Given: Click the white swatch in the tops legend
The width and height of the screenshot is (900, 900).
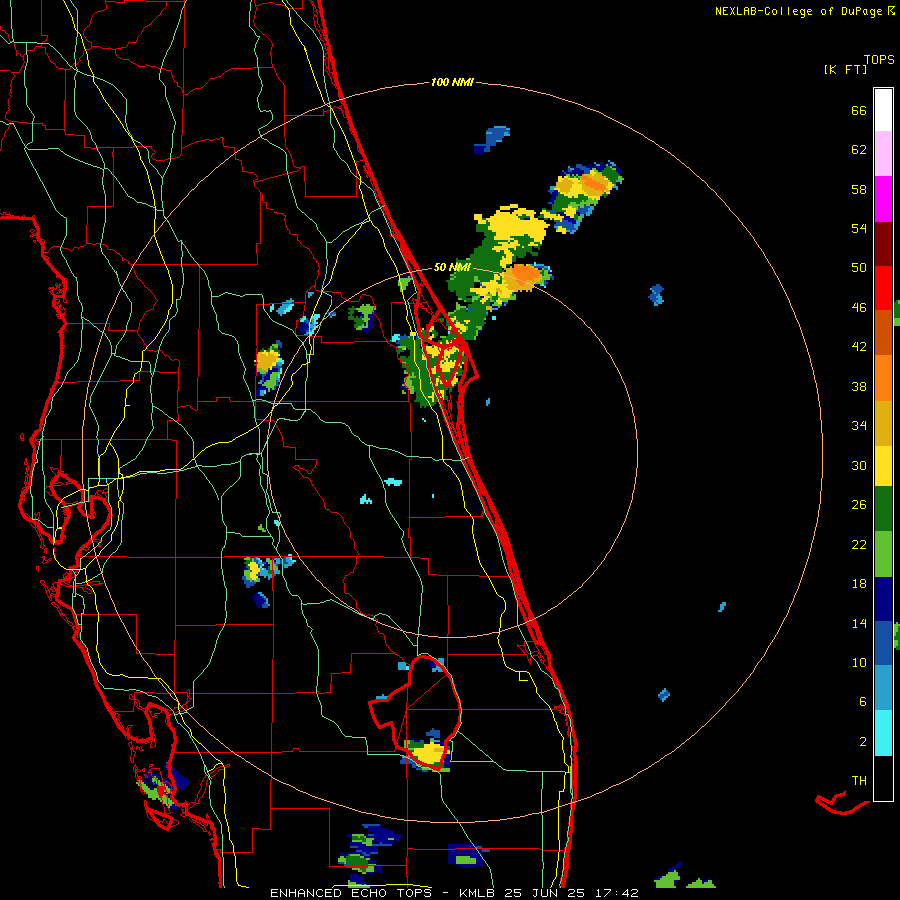Looking at the screenshot, I should pyautogui.click(x=883, y=110).
